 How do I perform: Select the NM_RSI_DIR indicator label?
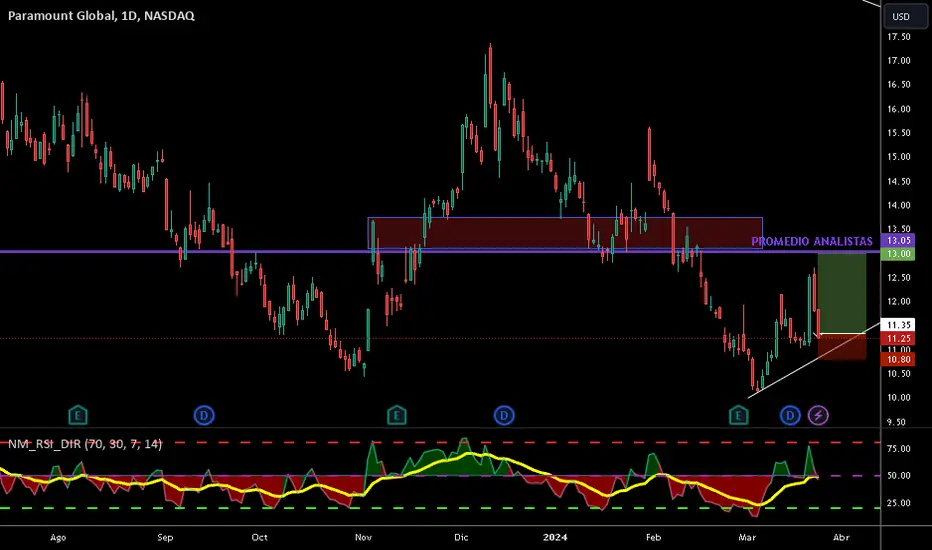pyautogui.click(x=84, y=444)
